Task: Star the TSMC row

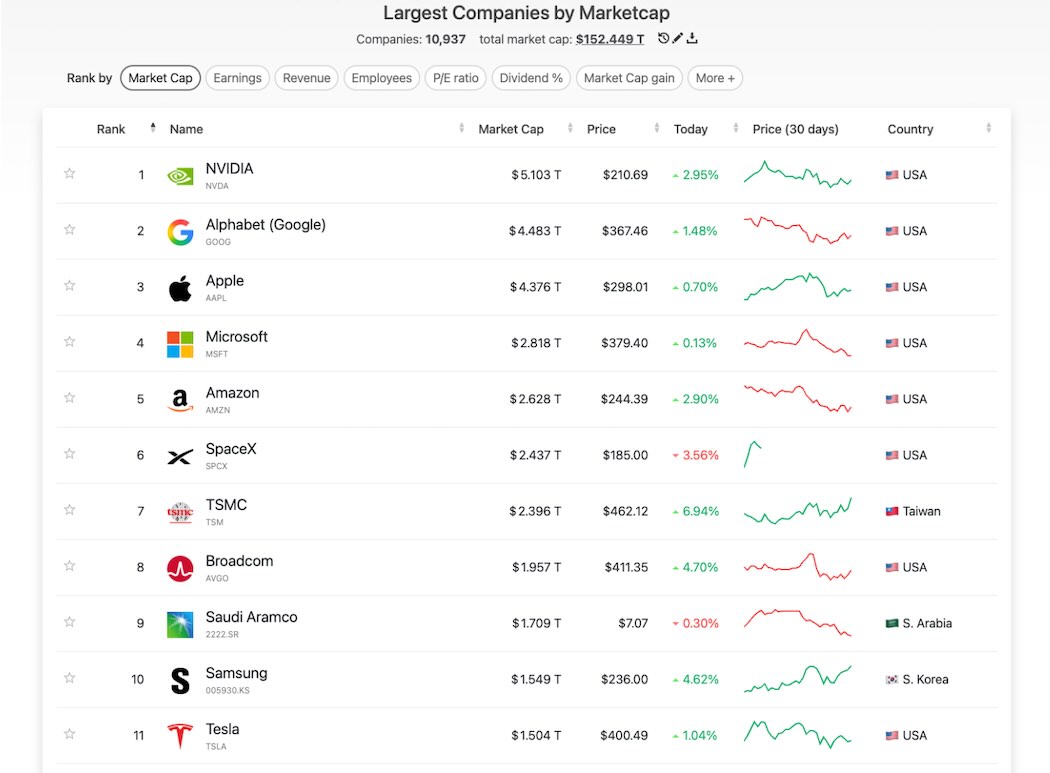Action: point(69,510)
